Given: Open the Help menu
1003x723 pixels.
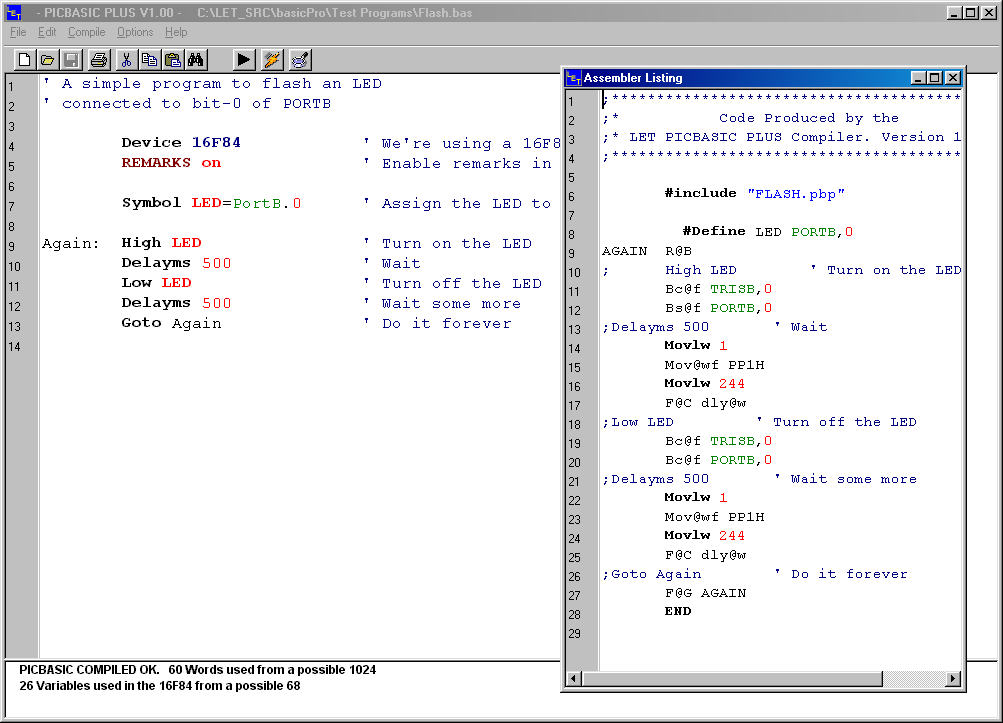Looking at the screenshot, I should pos(176,32).
